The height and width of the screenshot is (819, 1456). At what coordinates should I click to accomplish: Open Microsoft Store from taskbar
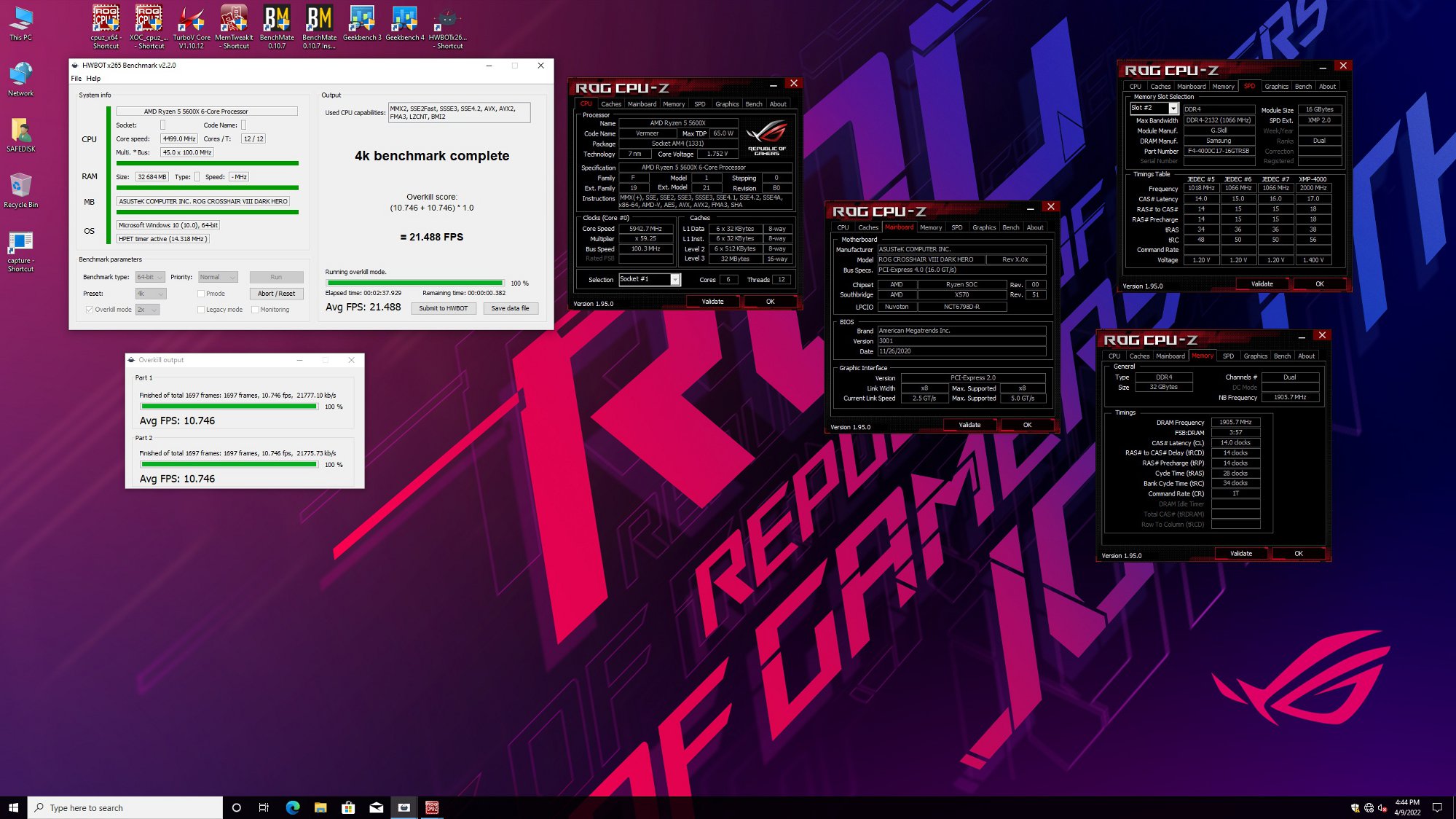[348, 807]
